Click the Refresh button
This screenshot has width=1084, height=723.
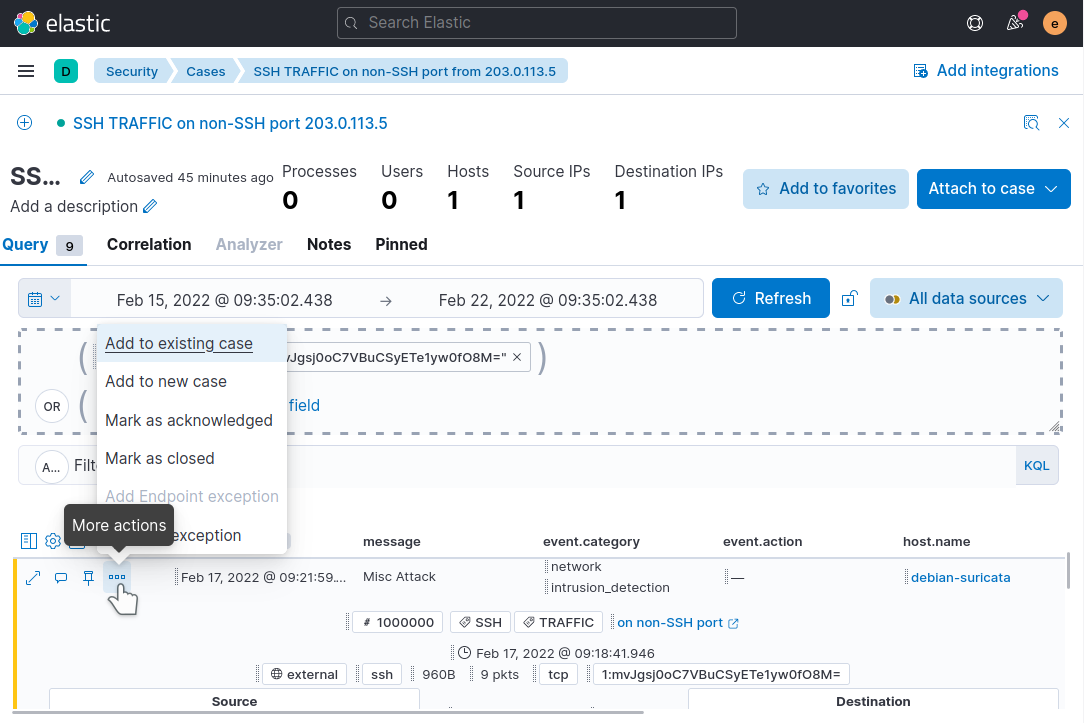coord(771,299)
